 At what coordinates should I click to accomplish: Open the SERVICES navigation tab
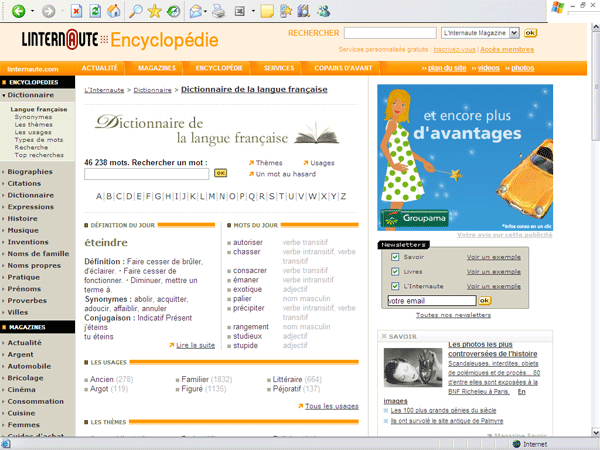pos(279,68)
